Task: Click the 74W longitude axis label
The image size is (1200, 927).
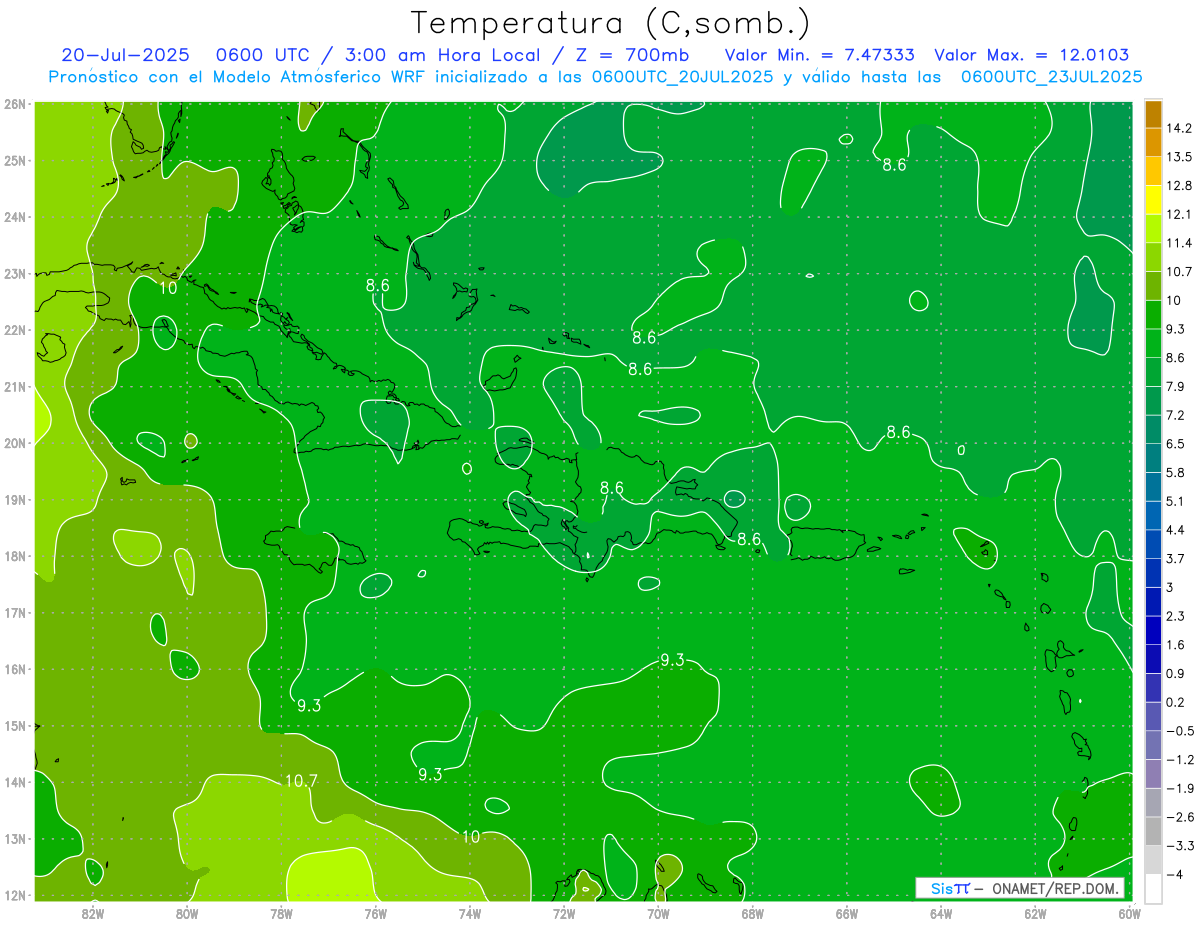Action: [x=470, y=912]
